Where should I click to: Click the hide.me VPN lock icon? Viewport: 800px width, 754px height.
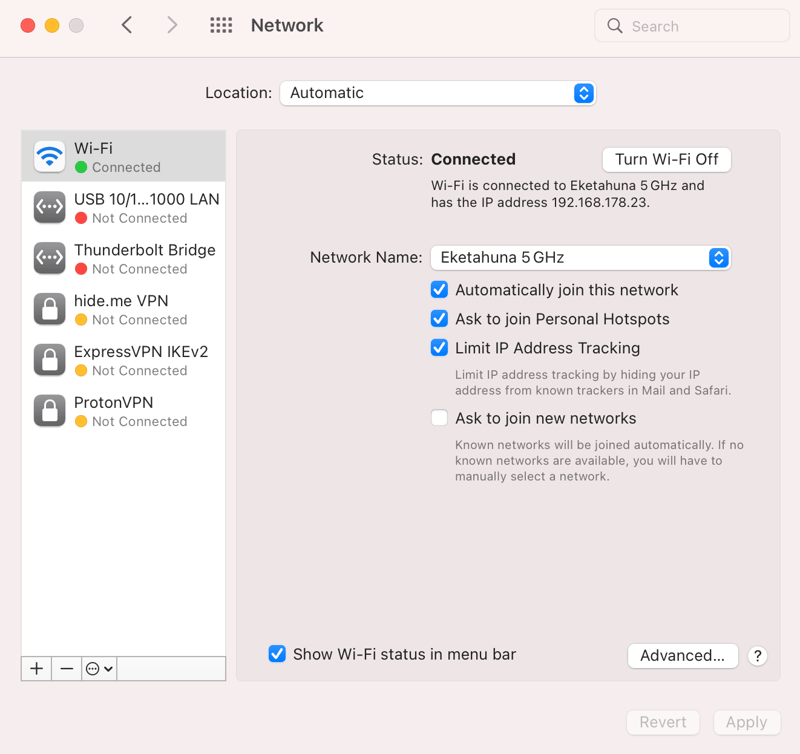(x=49, y=309)
